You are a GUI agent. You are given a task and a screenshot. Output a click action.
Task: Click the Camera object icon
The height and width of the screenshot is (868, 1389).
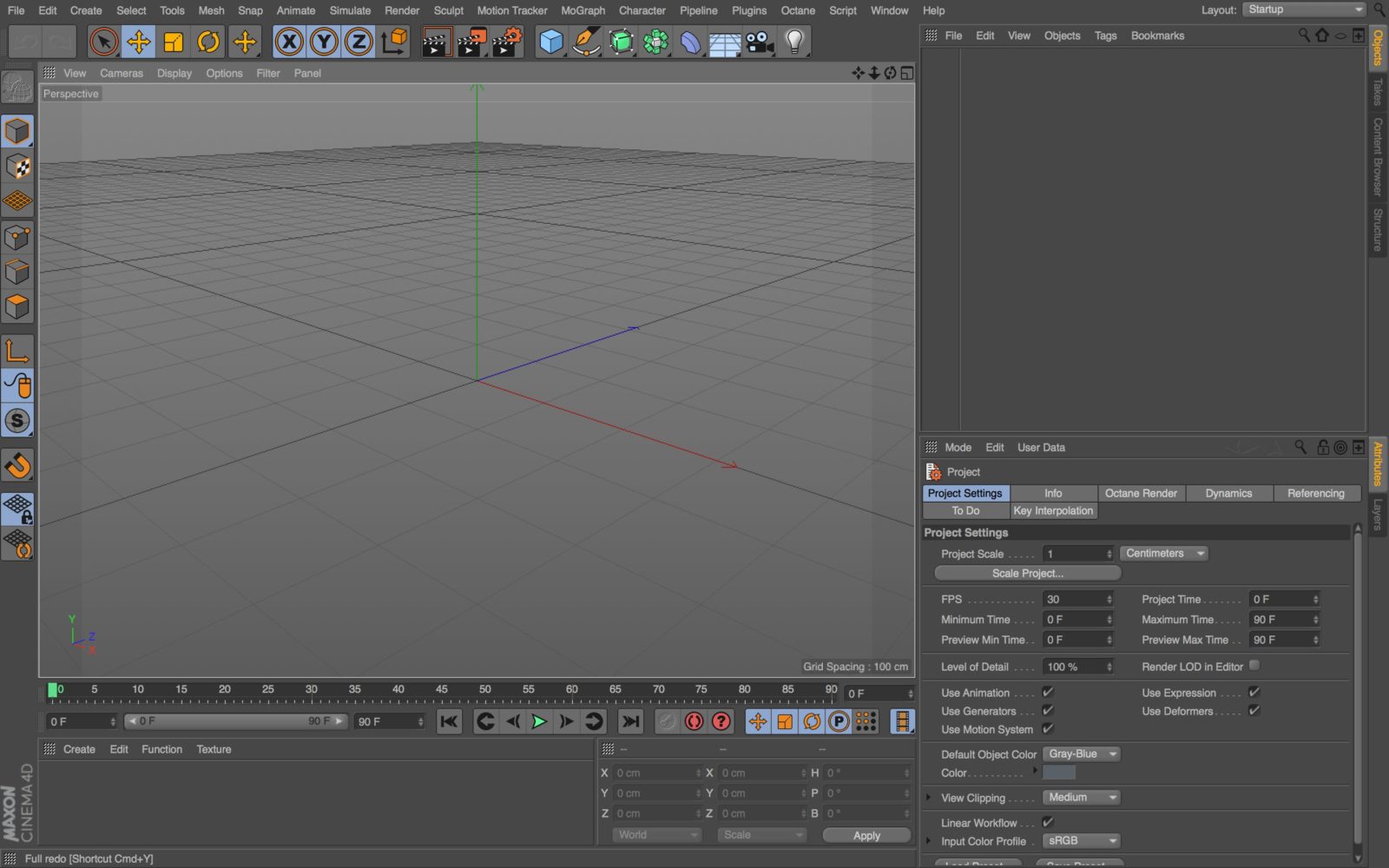tap(757, 41)
